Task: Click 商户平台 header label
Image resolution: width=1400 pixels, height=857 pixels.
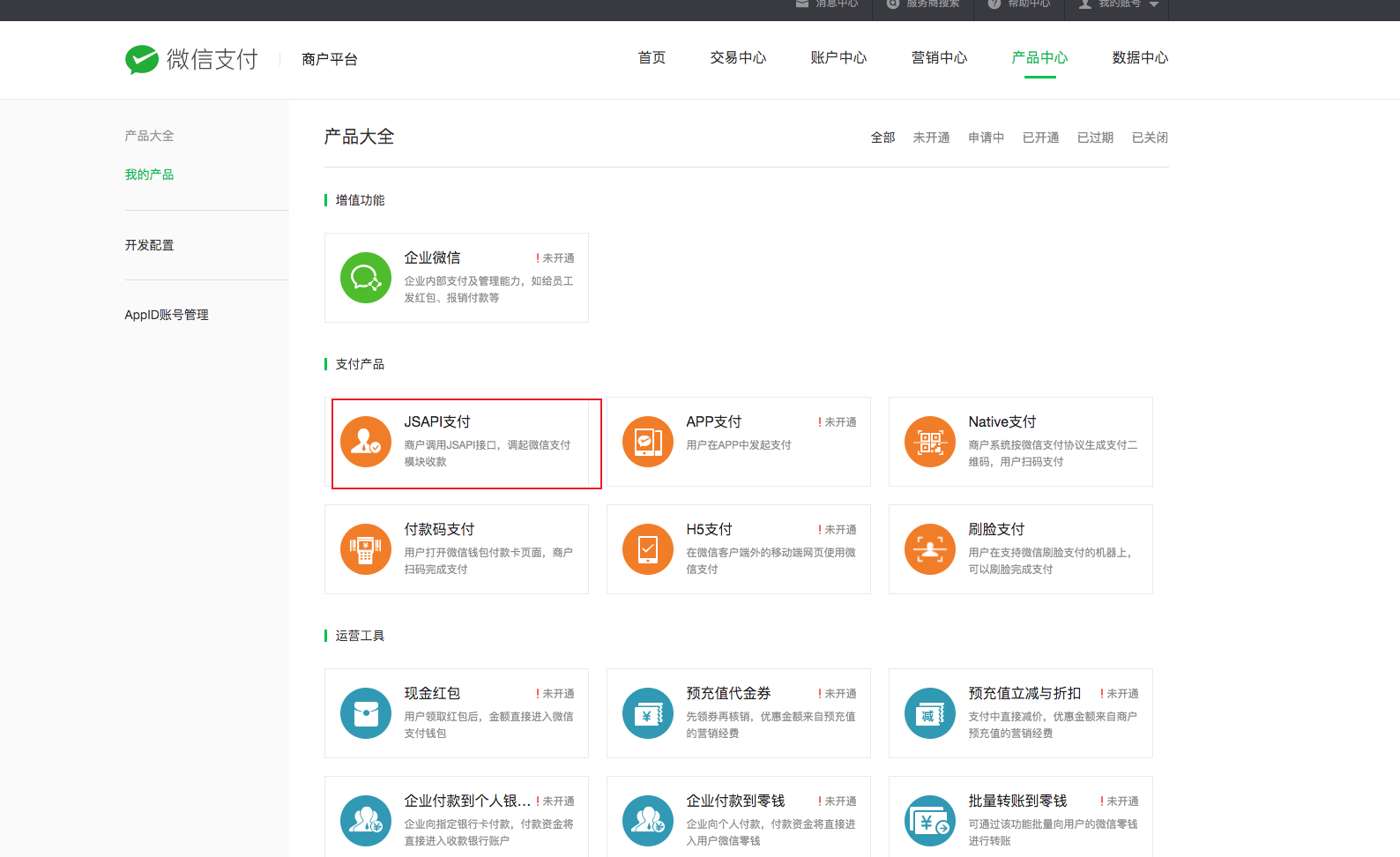Action: click(x=330, y=59)
